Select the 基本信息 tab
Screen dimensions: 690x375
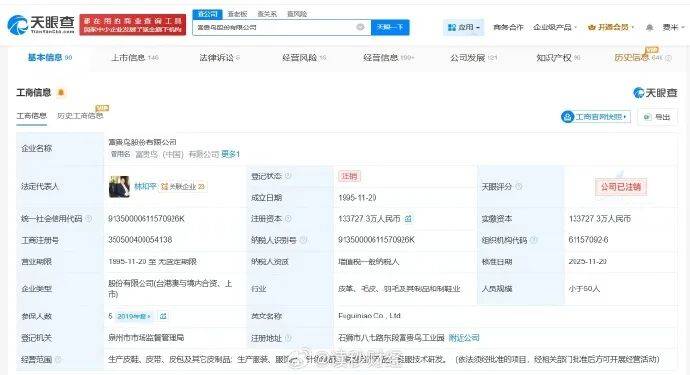point(49,57)
